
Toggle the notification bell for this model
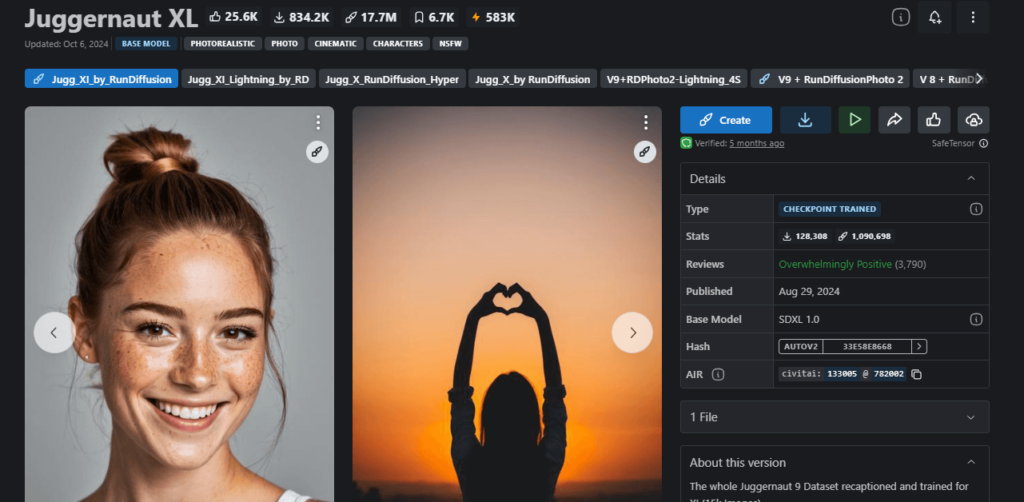click(934, 18)
